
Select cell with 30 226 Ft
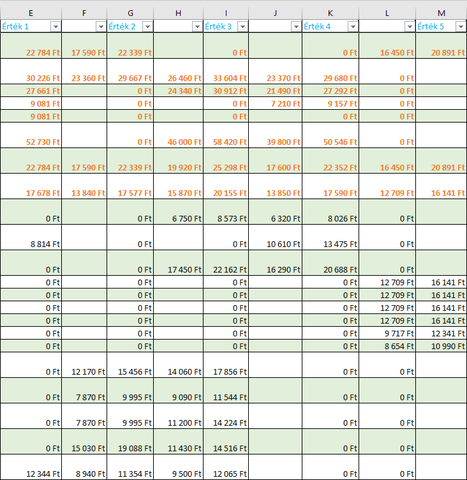click(31, 71)
